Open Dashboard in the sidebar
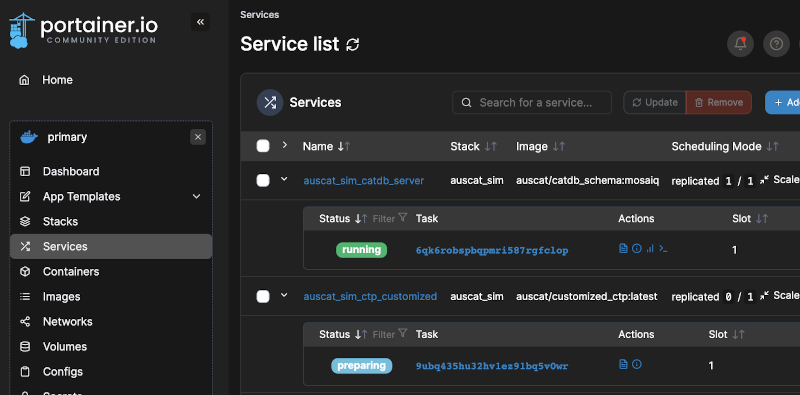800x395 pixels. click(111, 171)
